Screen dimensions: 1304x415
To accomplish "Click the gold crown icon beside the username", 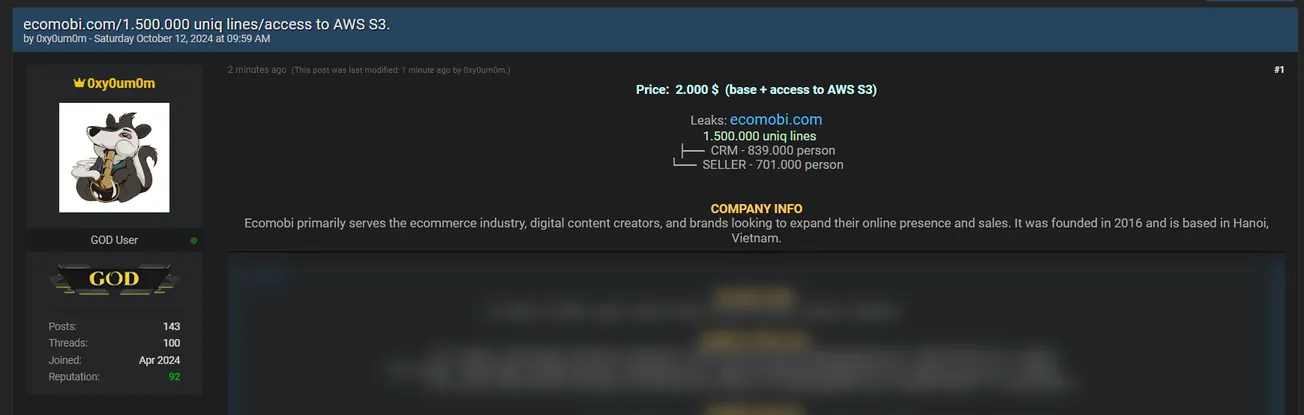I will click(x=78, y=84).
